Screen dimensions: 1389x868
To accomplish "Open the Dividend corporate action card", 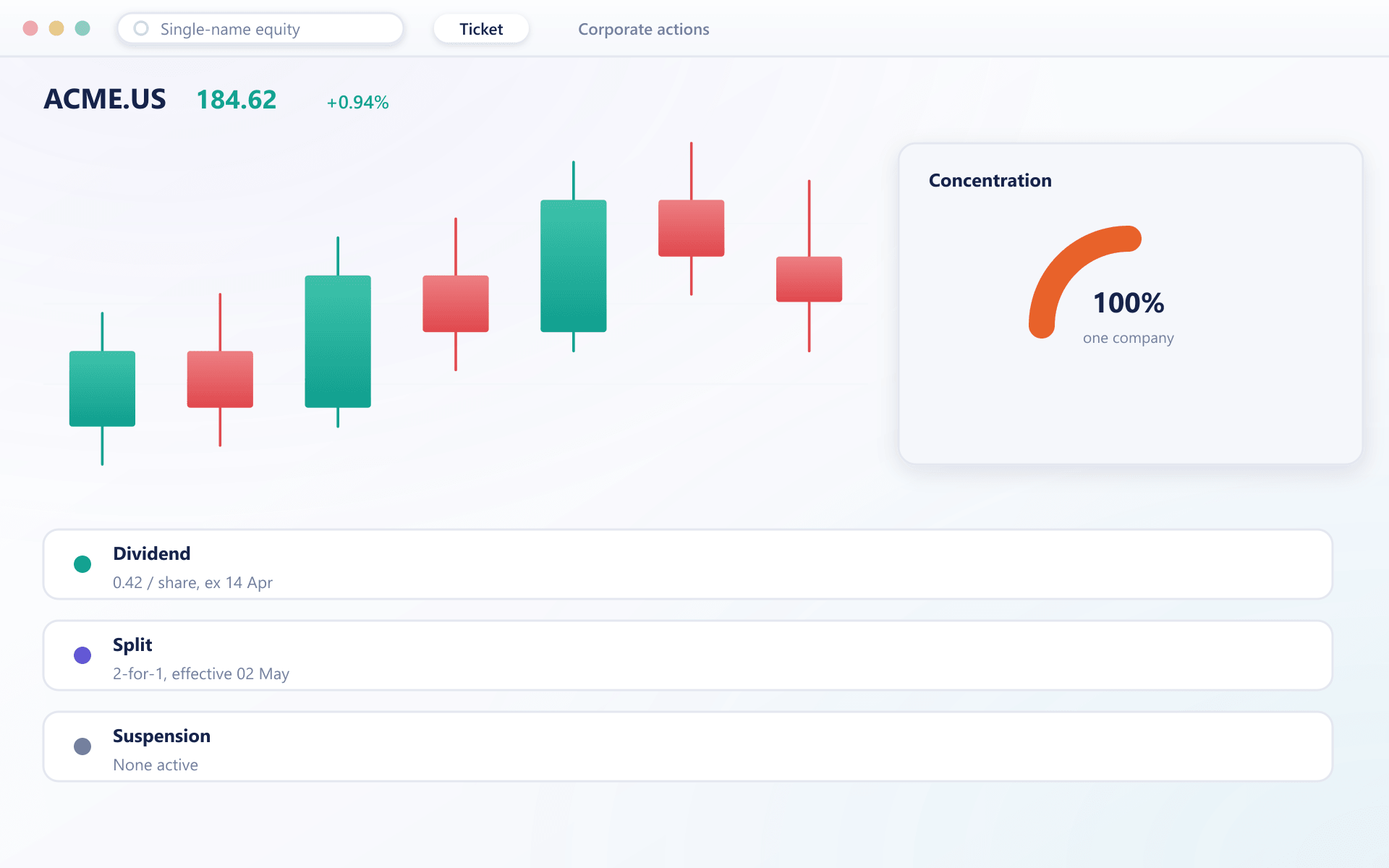I will click(x=687, y=564).
